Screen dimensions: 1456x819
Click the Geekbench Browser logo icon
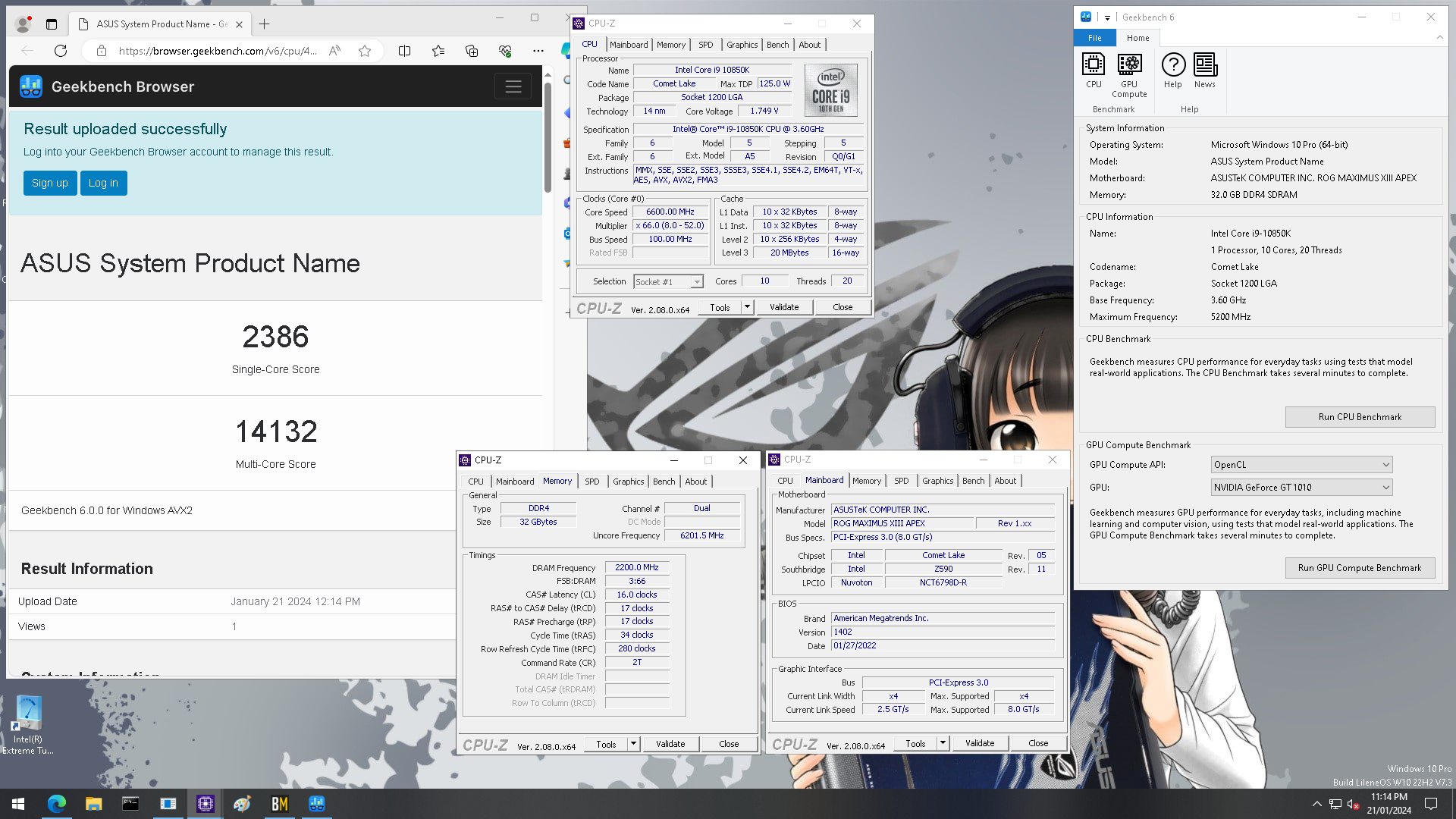[31, 86]
